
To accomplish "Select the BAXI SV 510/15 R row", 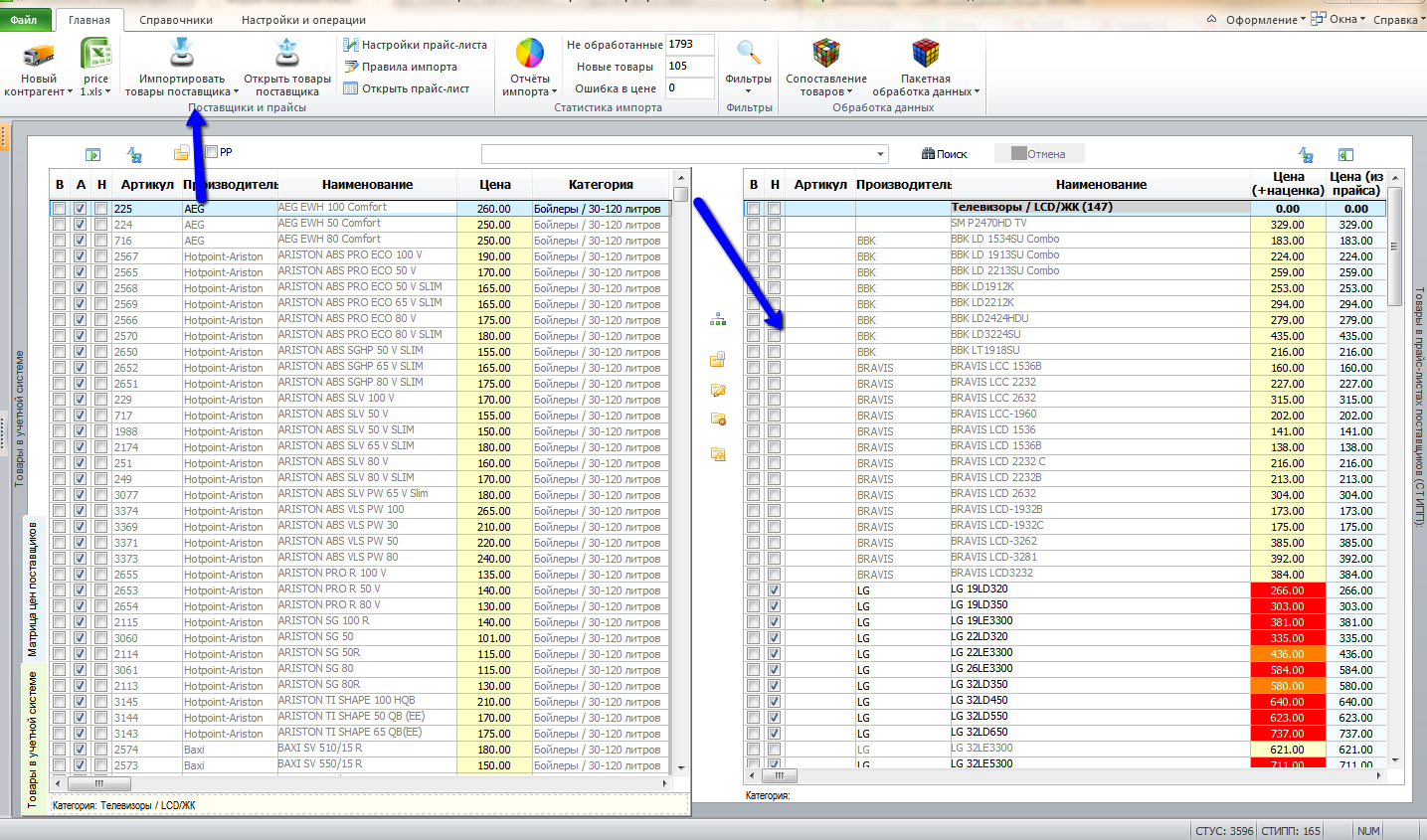I will [360, 750].
